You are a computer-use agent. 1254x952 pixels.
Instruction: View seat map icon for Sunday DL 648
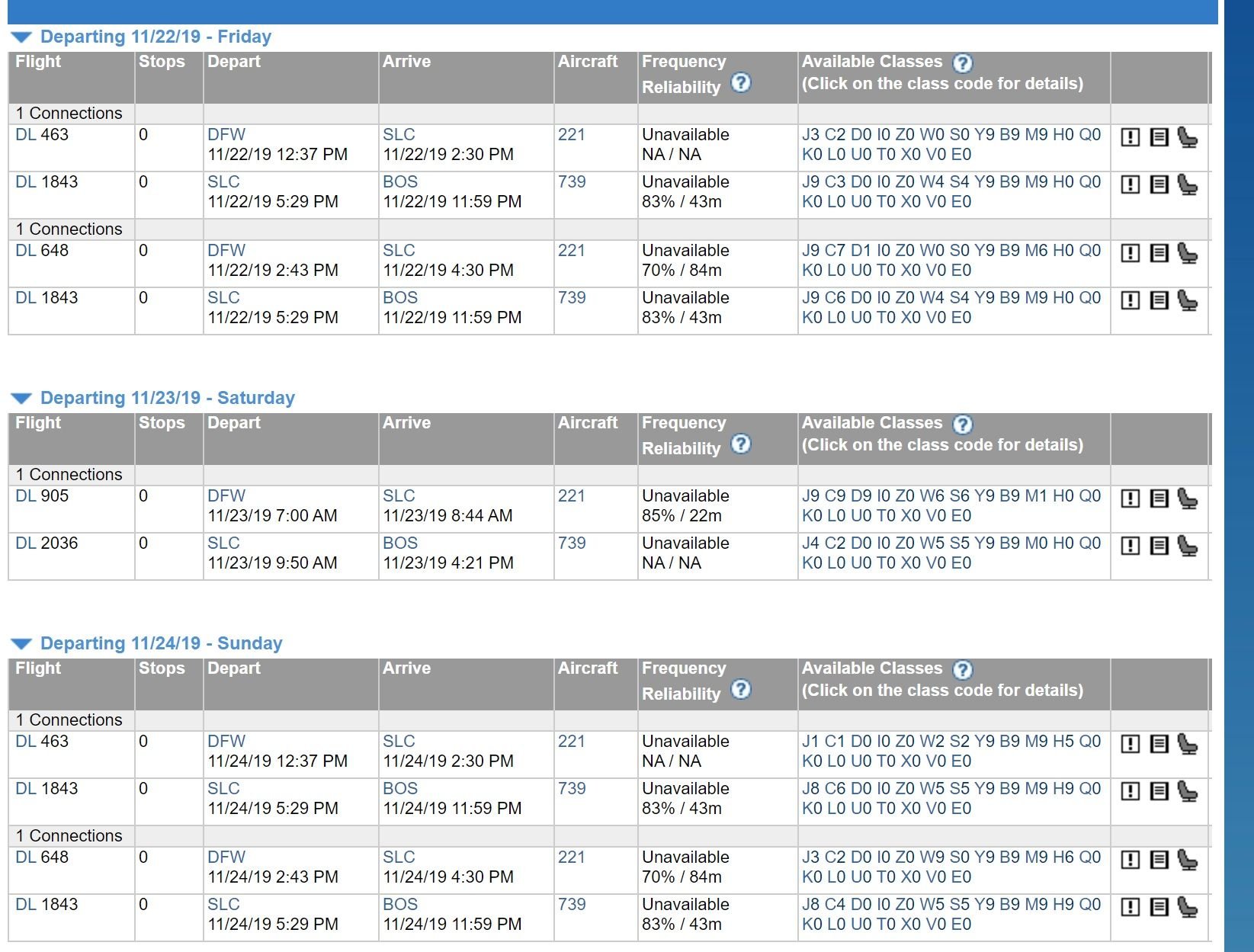(x=1188, y=861)
